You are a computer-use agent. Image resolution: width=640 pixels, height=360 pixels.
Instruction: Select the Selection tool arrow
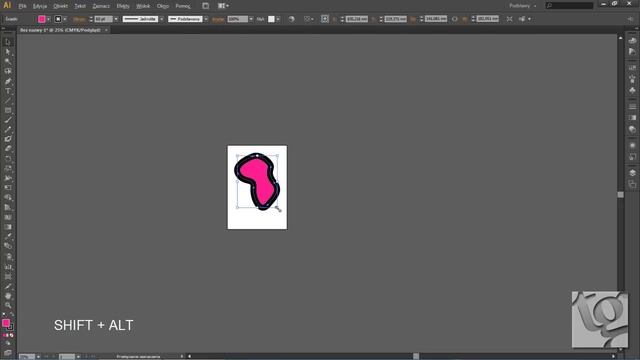point(8,42)
